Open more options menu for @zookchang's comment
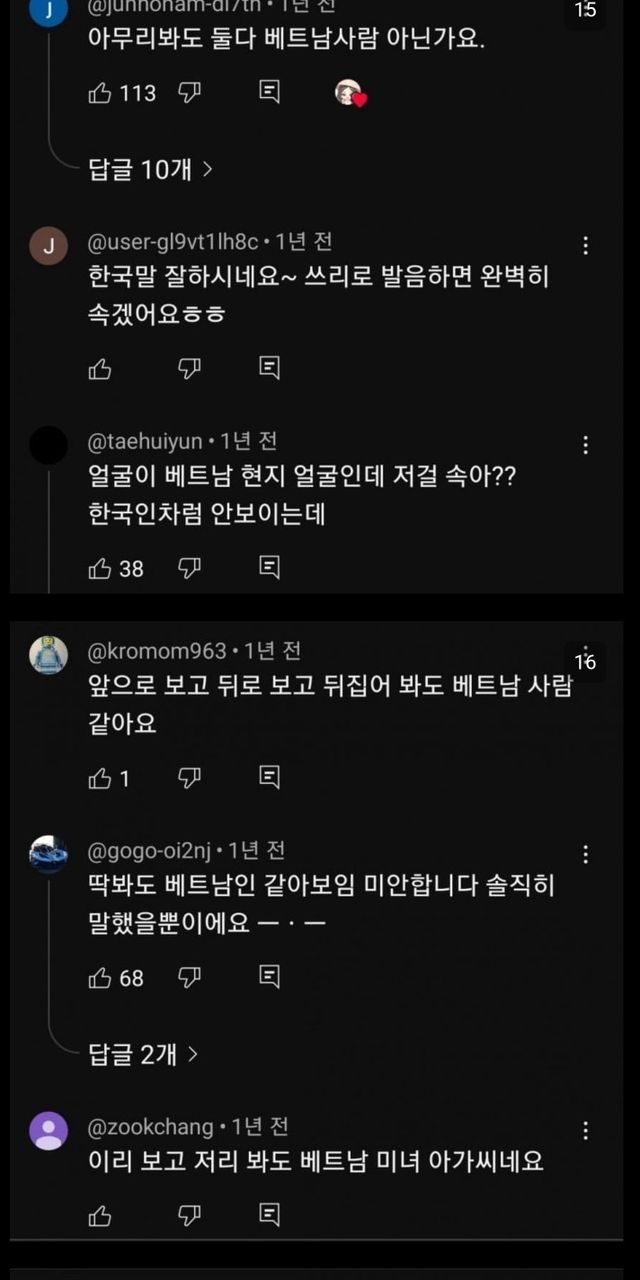 (x=586, y=1132)
